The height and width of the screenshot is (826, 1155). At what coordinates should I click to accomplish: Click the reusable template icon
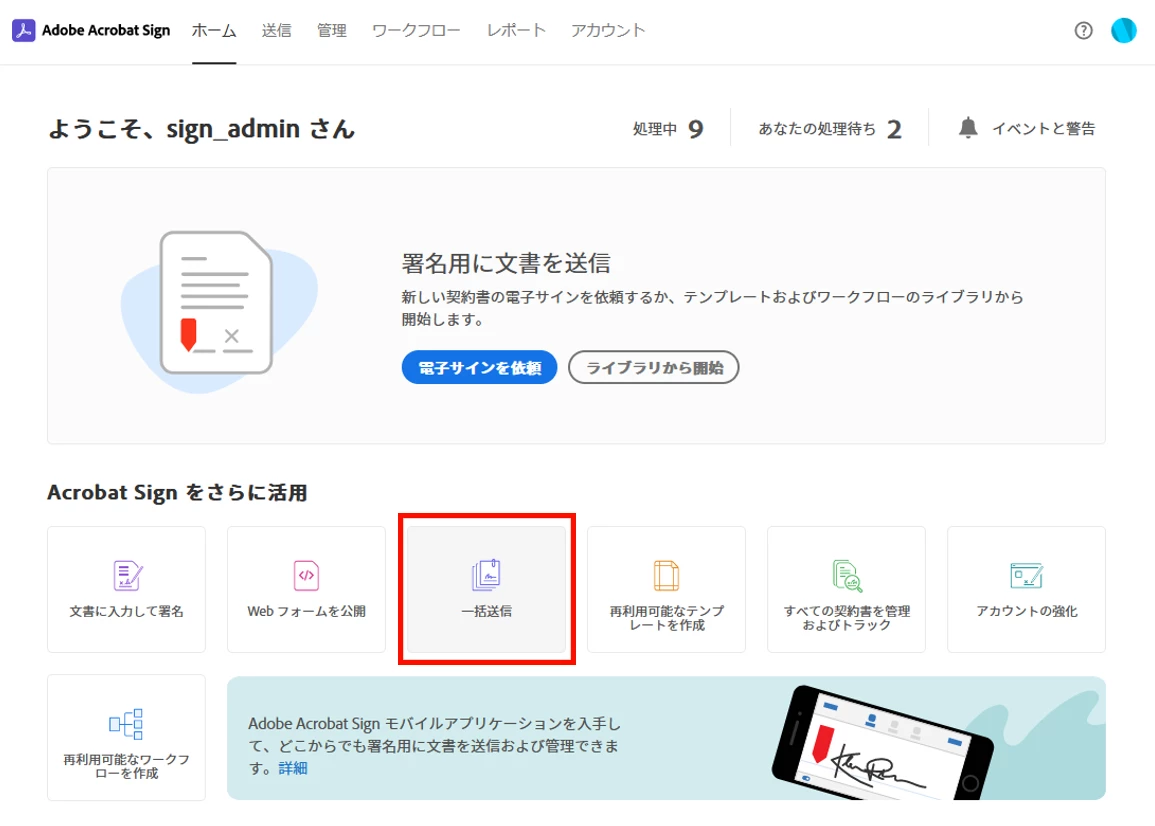[666, 575]
